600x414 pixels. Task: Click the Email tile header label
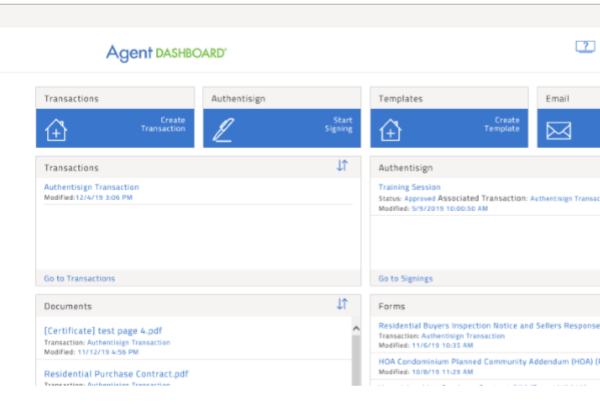click(x=558, y=99)
